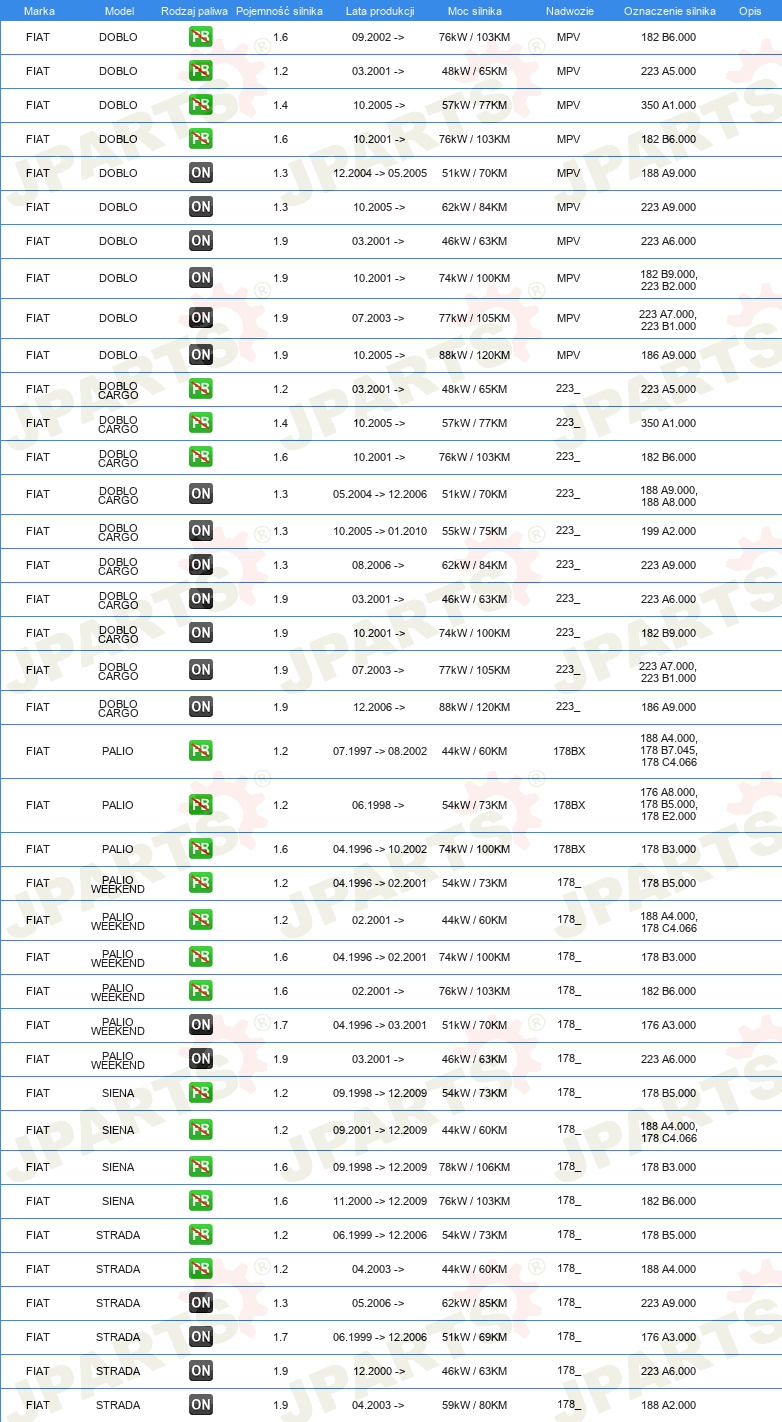The height and width of the screenshot is (1422, 782).
Task: Click engine codes '176 A8.000, 178 B5.000, 178 E2.000'
Action: [x=669, y=804]
